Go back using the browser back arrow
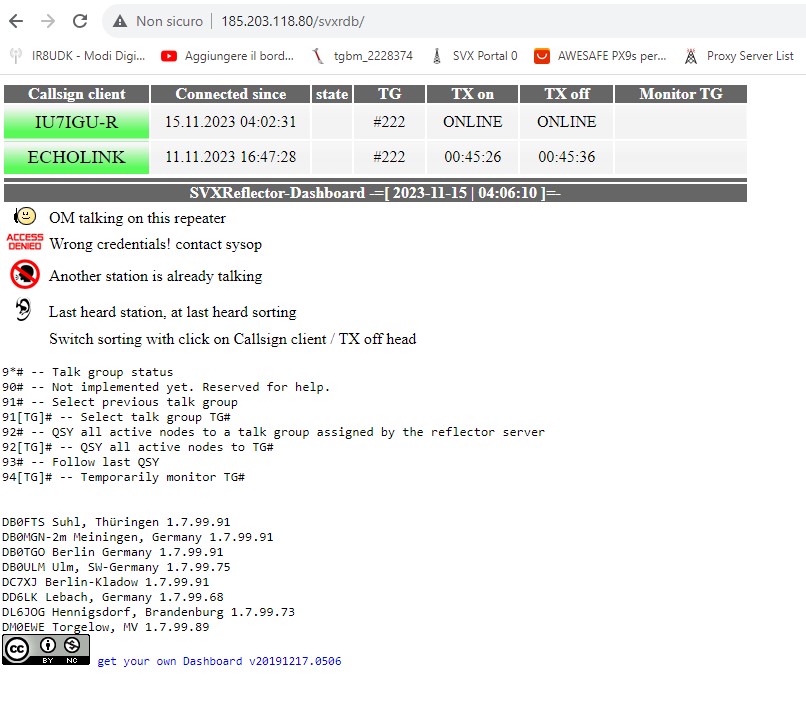Viewport: 806px width, 726px height. click(16, 21)
